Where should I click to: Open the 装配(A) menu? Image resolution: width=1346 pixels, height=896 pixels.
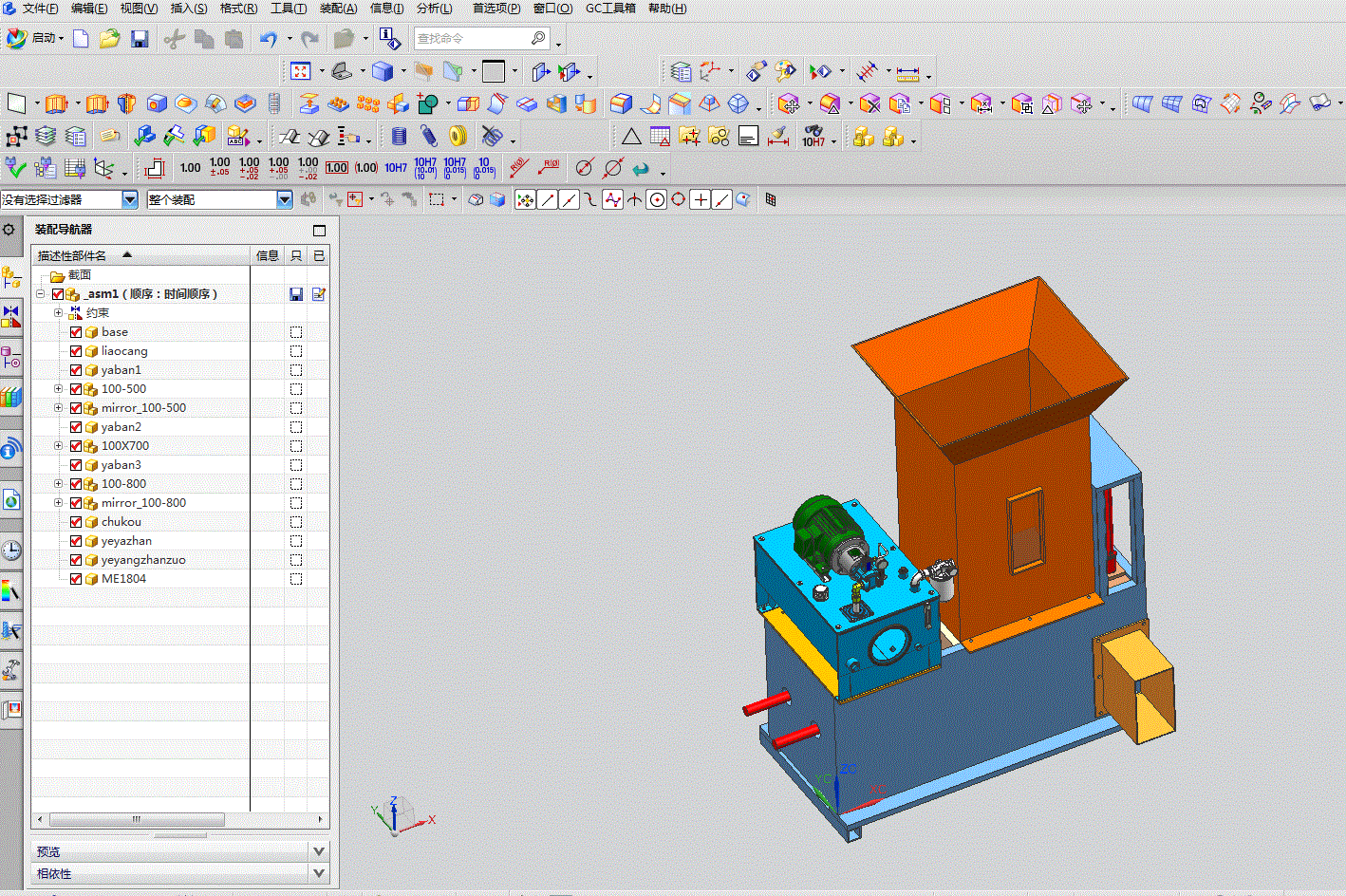click(338, 9)
